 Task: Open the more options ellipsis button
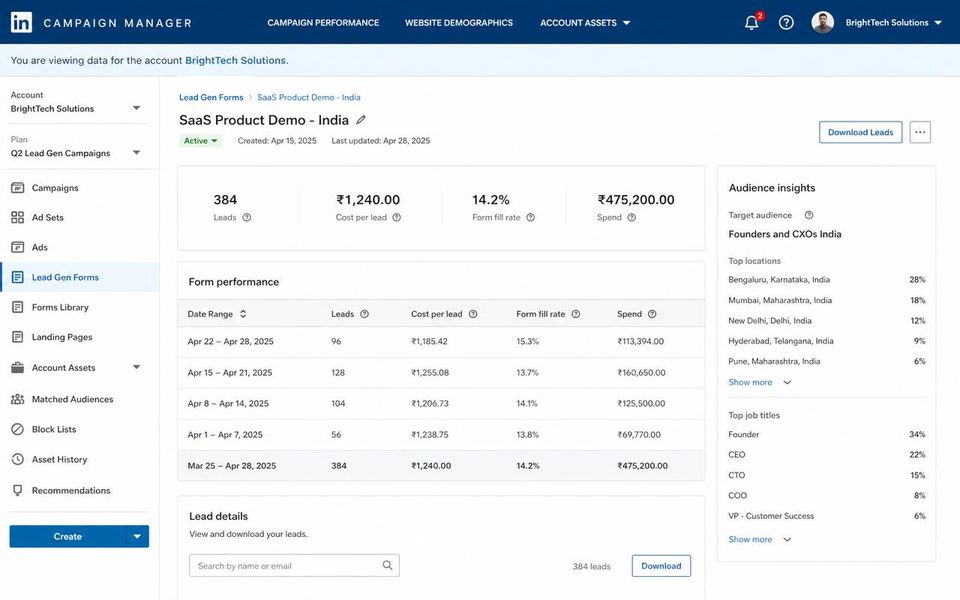[x=920, y=132]
